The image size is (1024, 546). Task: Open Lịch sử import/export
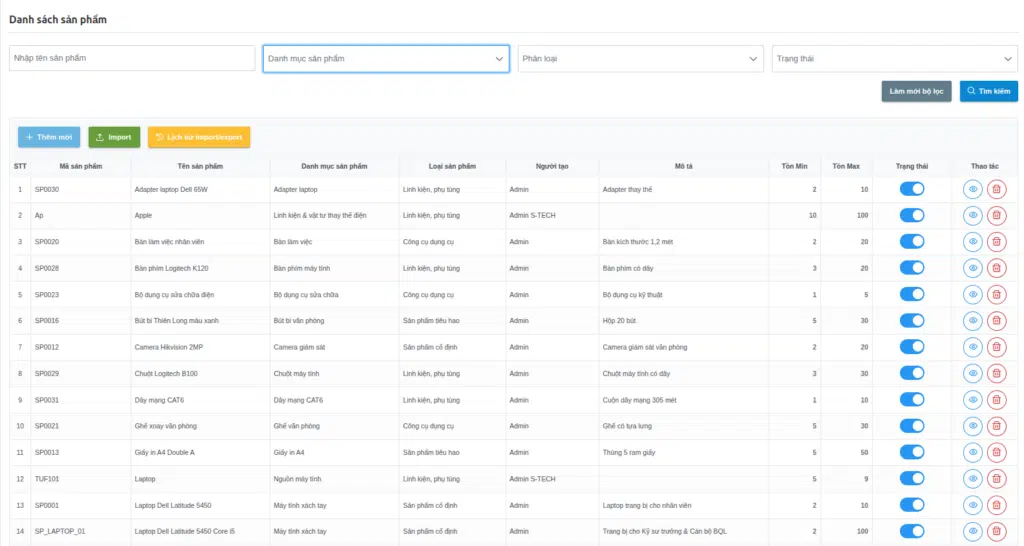199,137
